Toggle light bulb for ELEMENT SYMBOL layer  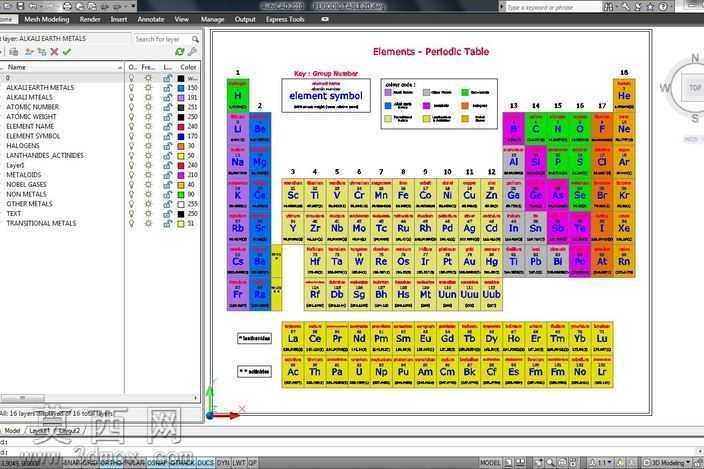click(132, 136)
